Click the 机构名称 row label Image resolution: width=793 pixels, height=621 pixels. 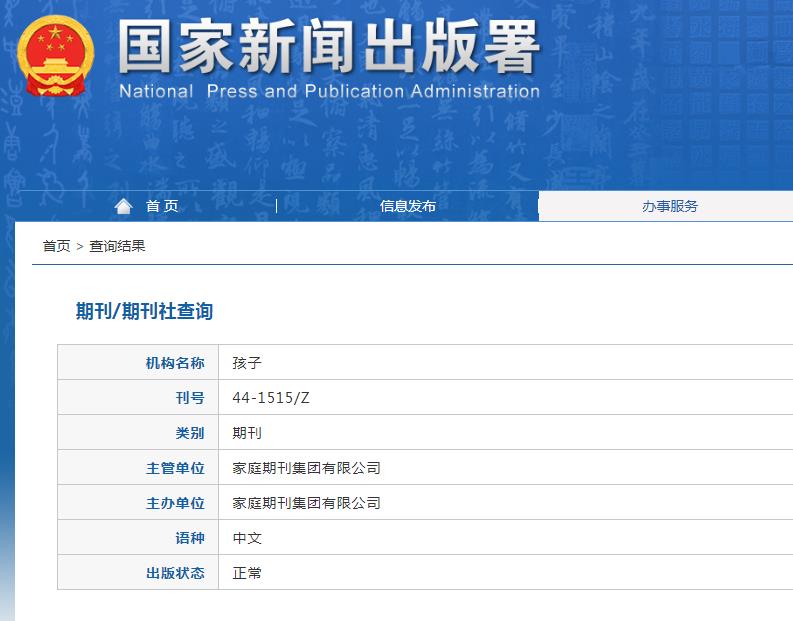point(174,363)
